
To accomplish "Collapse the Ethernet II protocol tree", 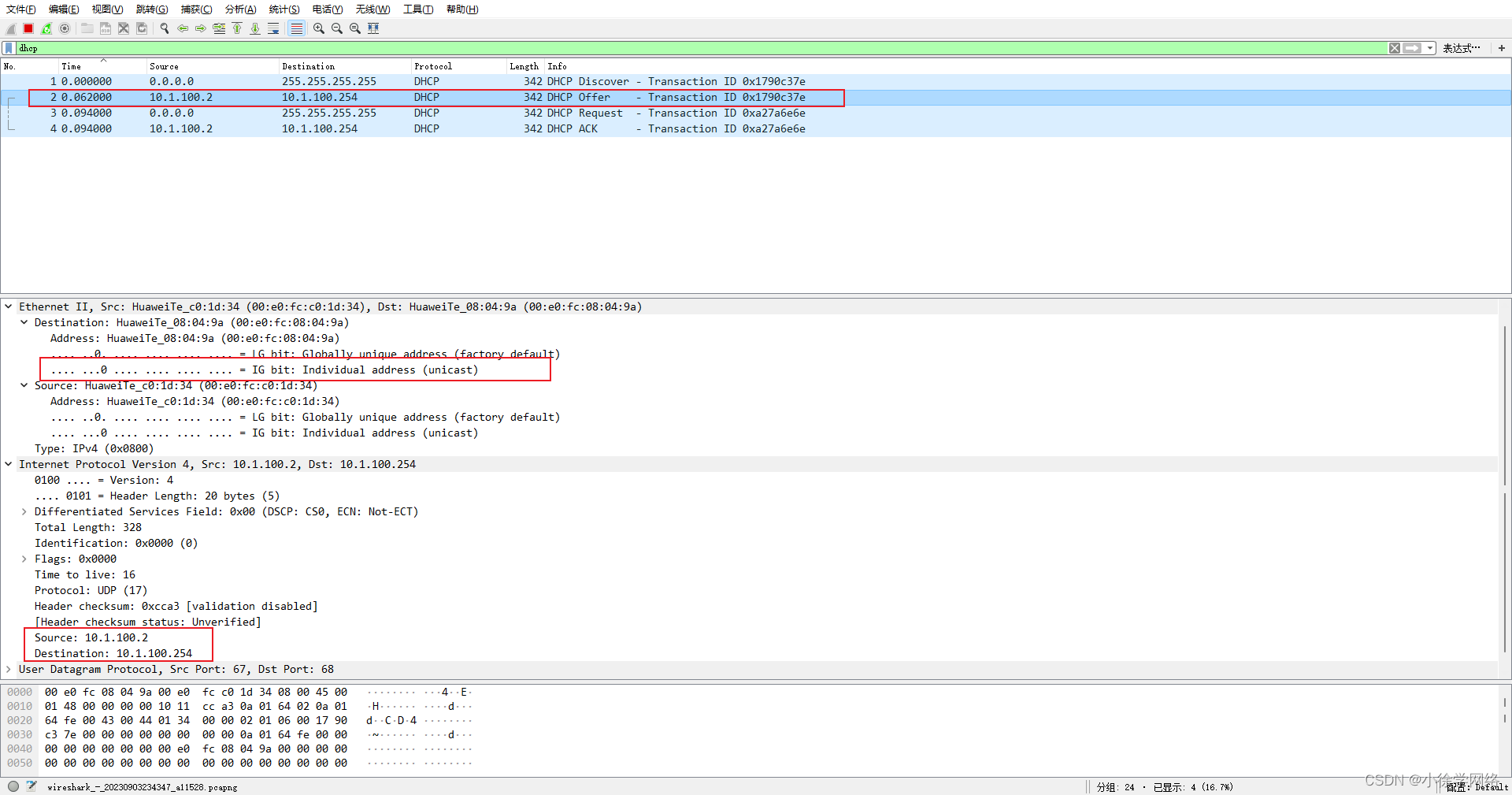I will coord(8,306).
